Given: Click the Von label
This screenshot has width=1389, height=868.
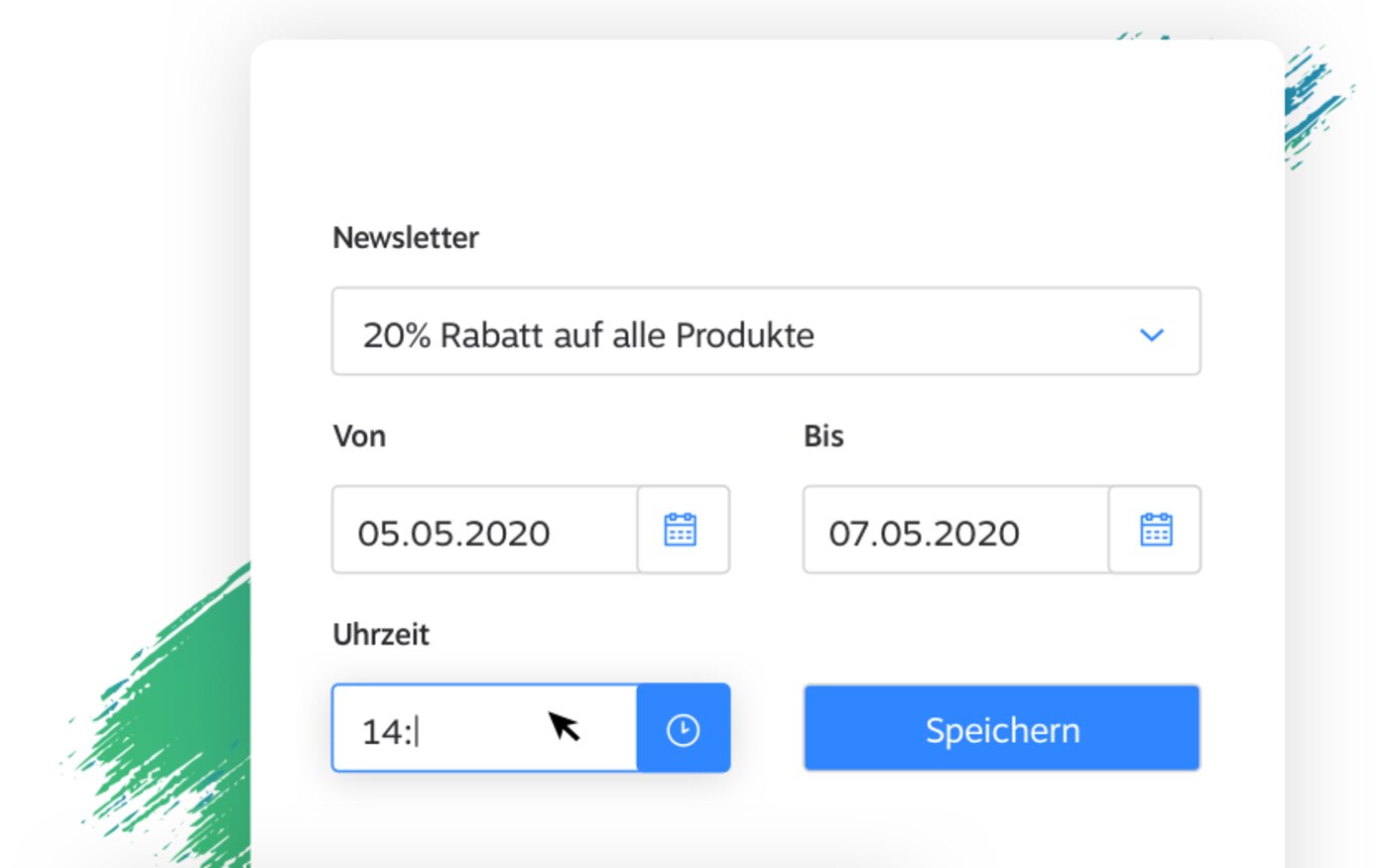Looking at the screenshot, I should [359, 436].
